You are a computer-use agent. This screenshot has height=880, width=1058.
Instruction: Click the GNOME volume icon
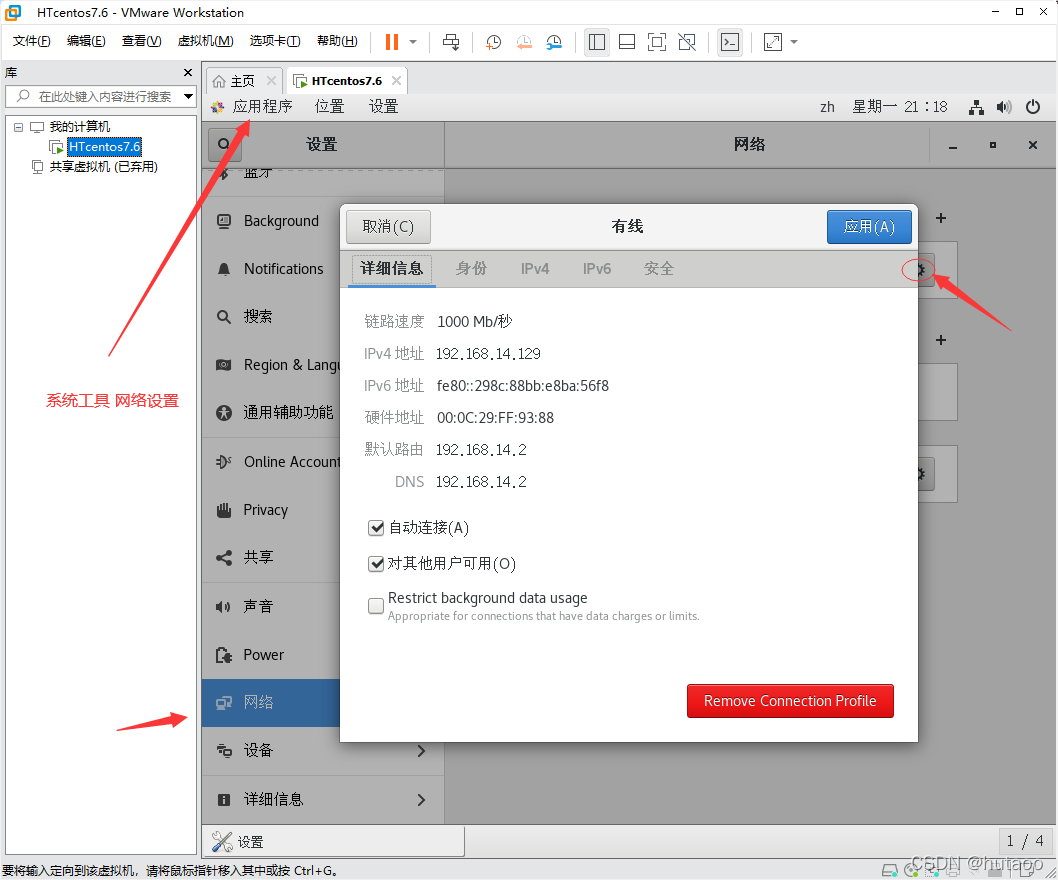point(1004,107)
